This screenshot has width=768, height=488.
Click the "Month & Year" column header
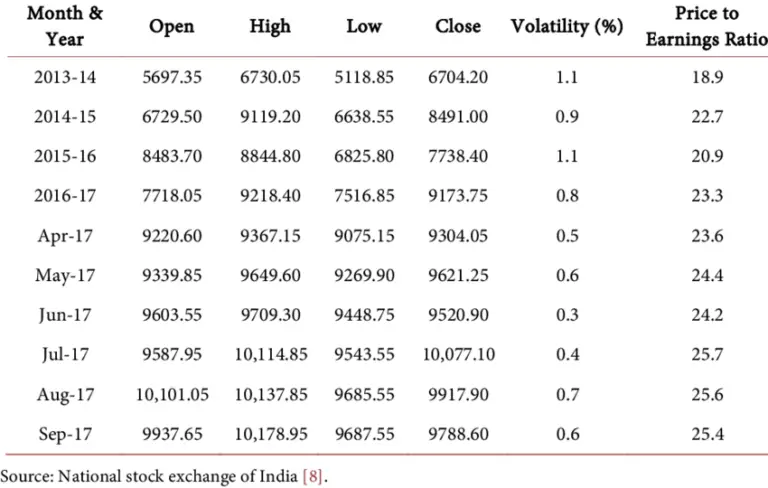pyautogui.click(x=64, y=27)
